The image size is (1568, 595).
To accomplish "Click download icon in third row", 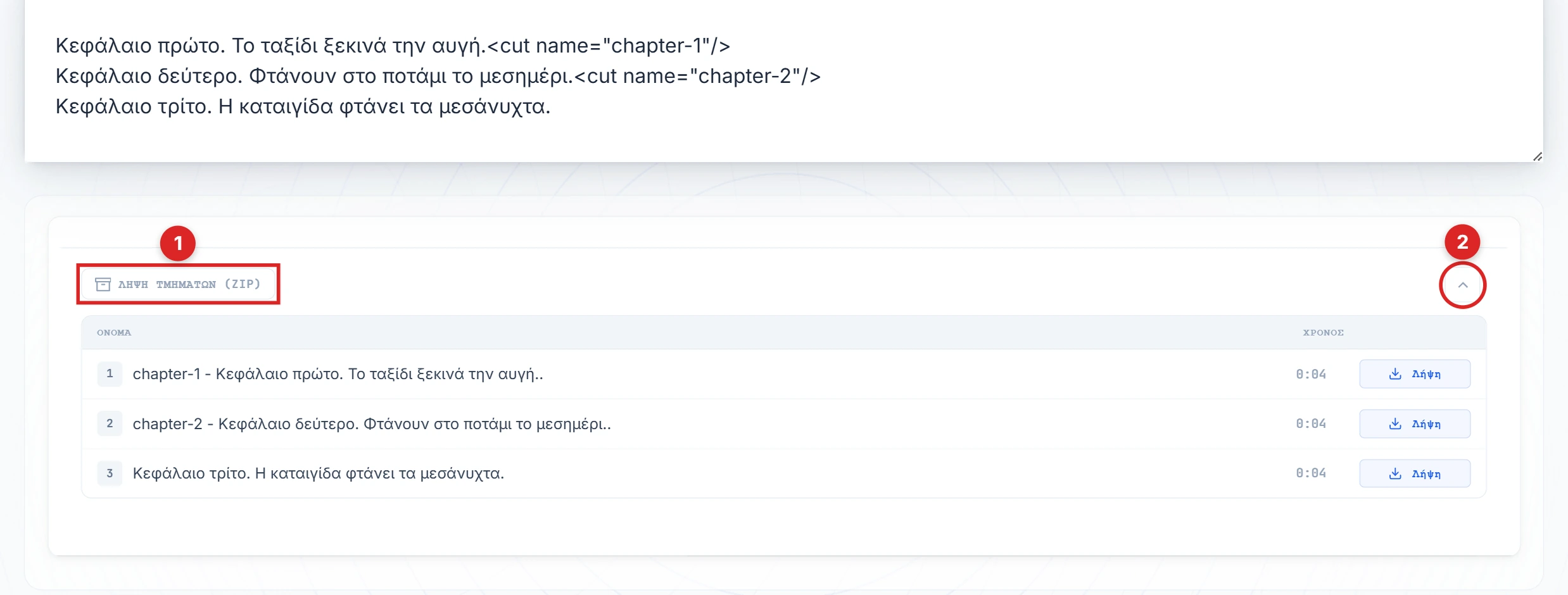I will [1394, 473].
